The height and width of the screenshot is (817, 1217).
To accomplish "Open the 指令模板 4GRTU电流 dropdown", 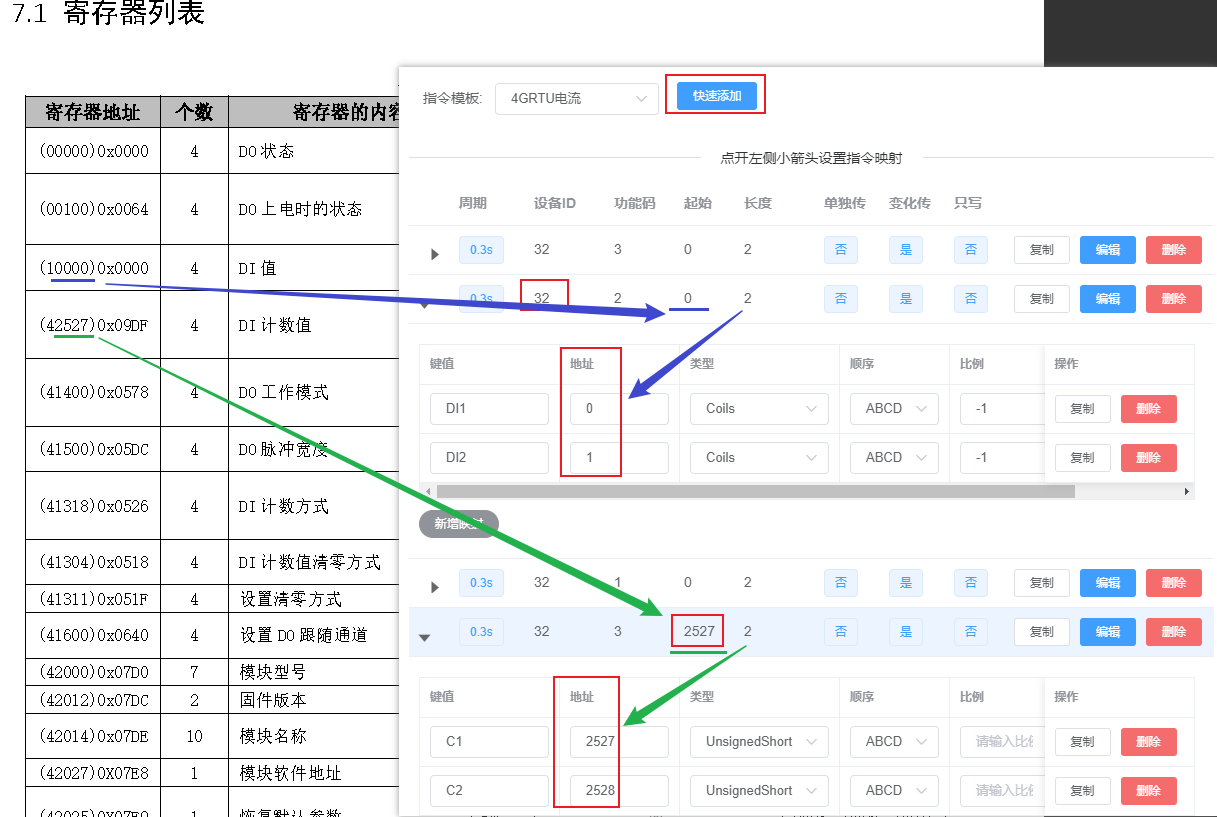I will pos(577,98).
